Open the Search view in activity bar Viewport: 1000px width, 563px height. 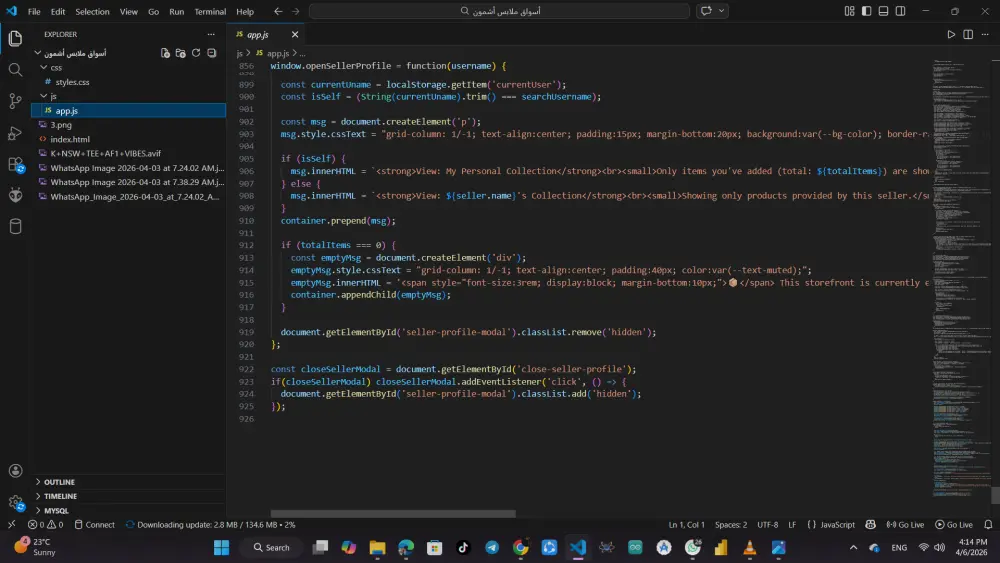[x=15, y=69]
